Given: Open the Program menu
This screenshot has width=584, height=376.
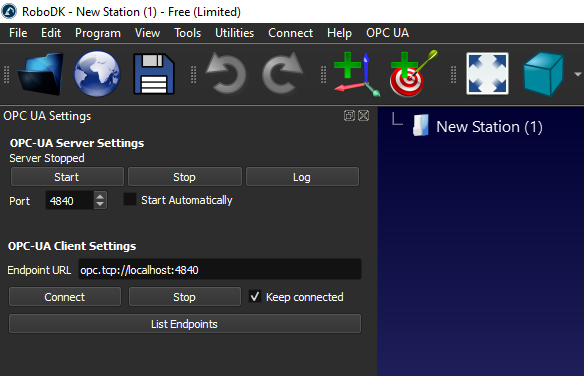Looking at the screenshot, I should point(98,33).
